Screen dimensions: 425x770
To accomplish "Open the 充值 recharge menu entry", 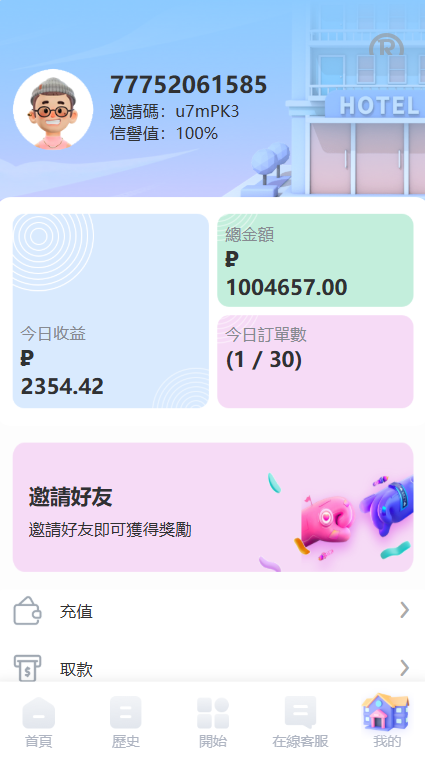I will click(212, 611).
